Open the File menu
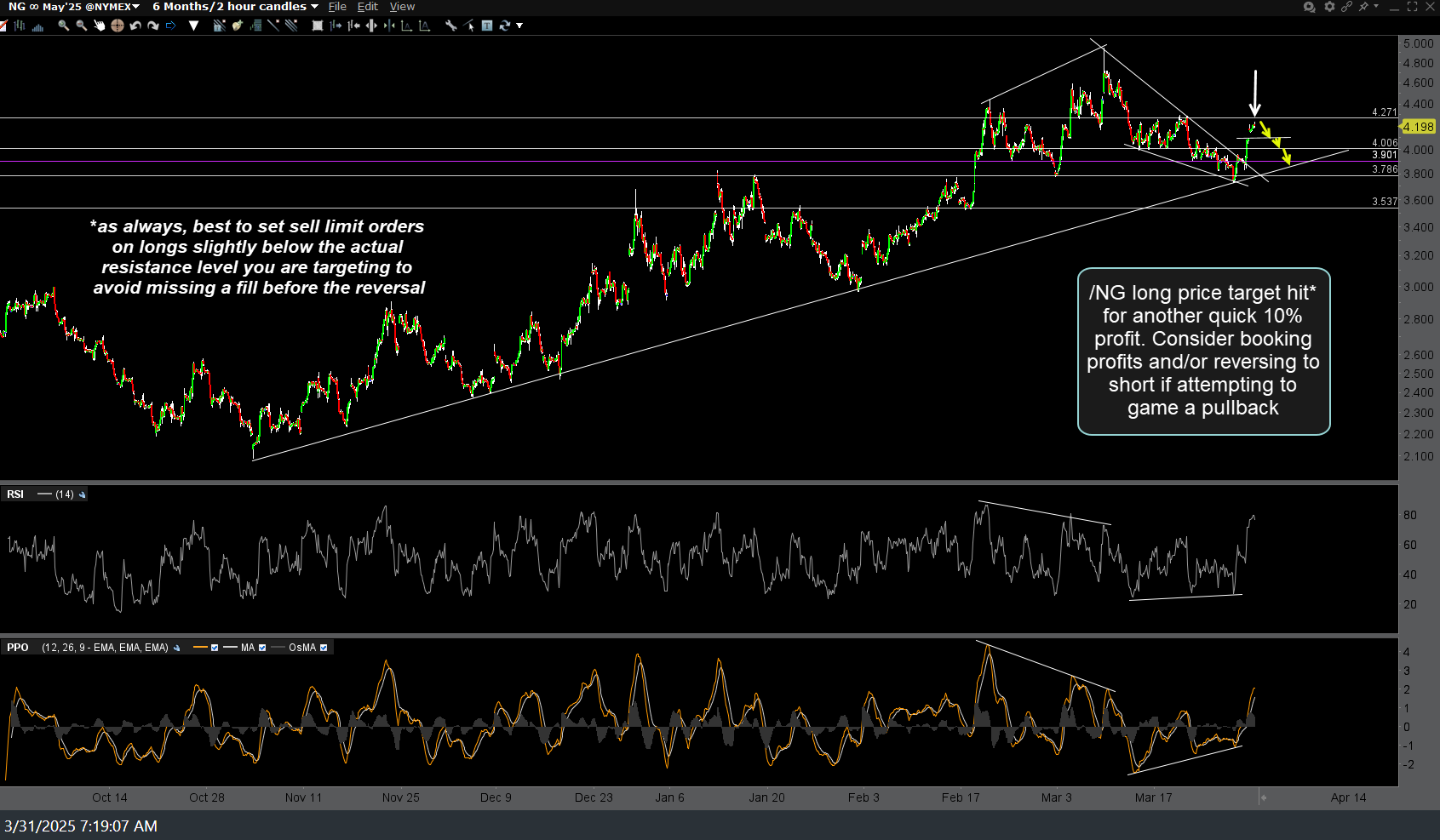Screen dimensions: 1440x840 pyautogui.click(x=337, y=7)
